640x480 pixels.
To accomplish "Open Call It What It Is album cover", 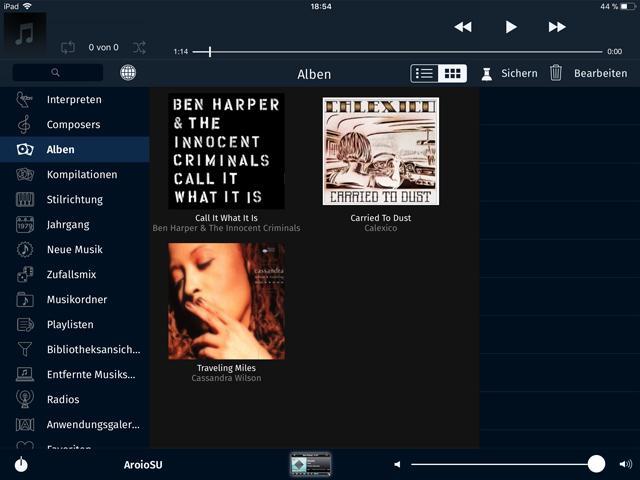I will (x=227, y=151).
